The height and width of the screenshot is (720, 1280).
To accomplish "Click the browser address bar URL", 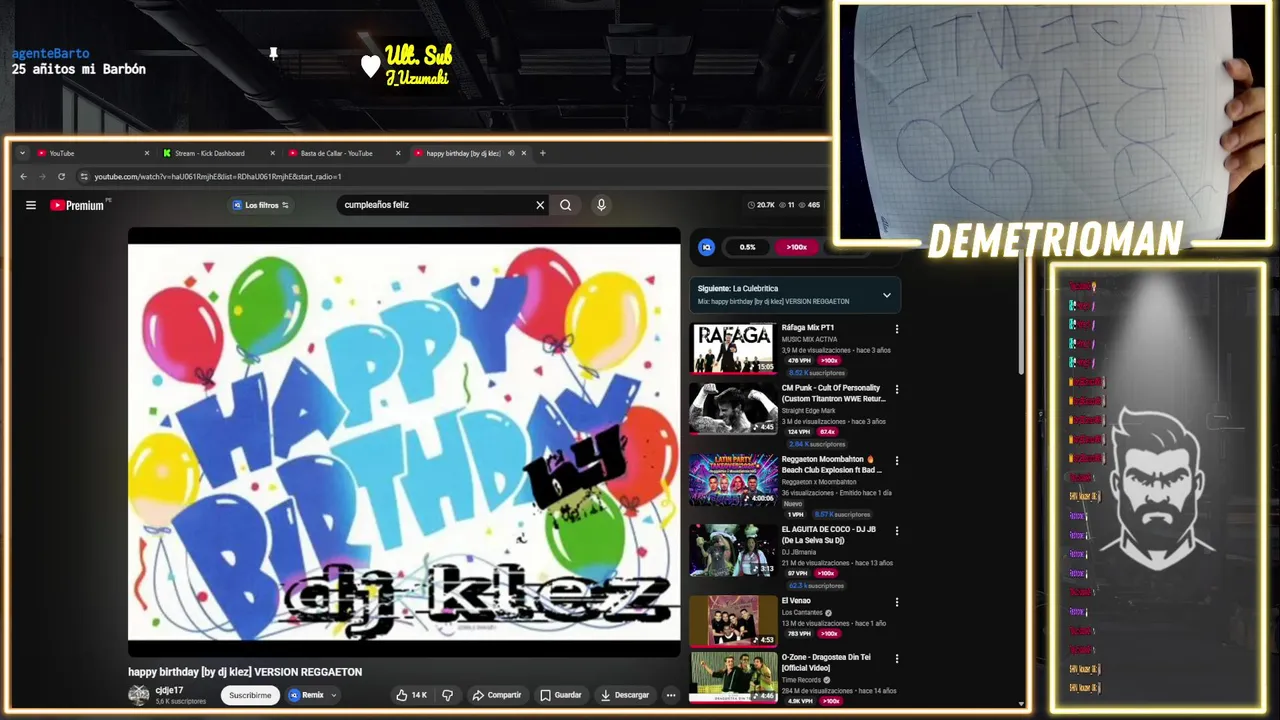I will 218,177.
